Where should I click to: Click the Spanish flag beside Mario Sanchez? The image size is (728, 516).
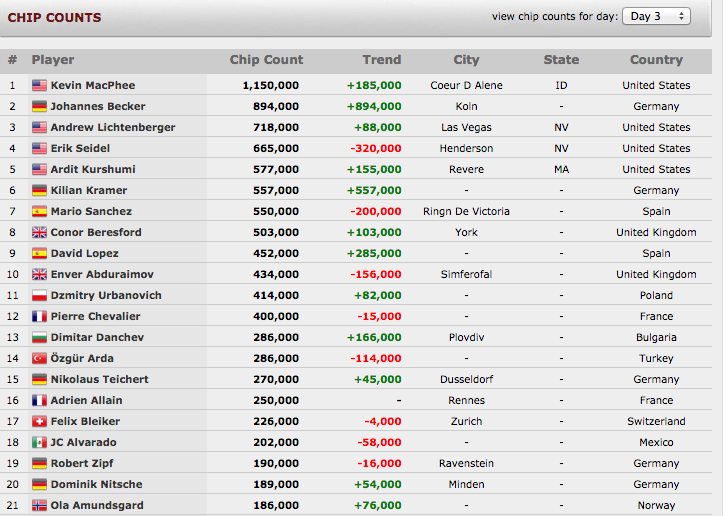pos(39,211)
